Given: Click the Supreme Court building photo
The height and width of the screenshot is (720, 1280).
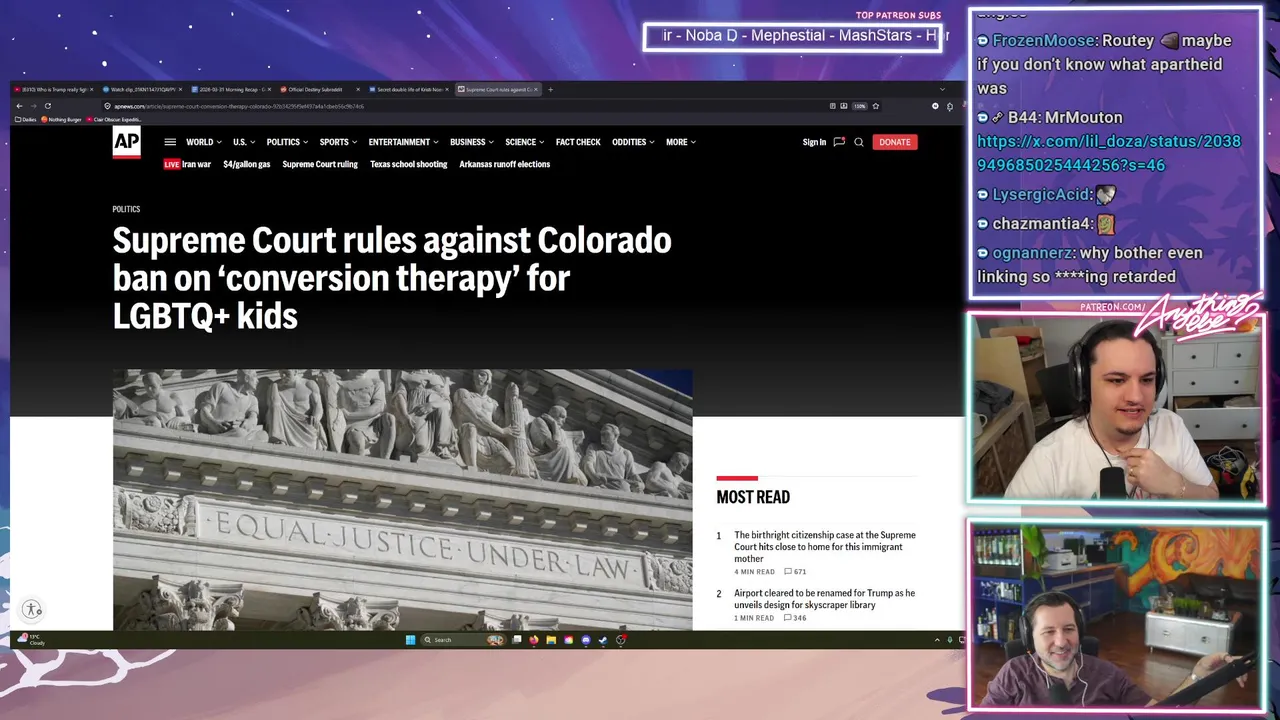Looking at the screenshot, I should point(402,499).
